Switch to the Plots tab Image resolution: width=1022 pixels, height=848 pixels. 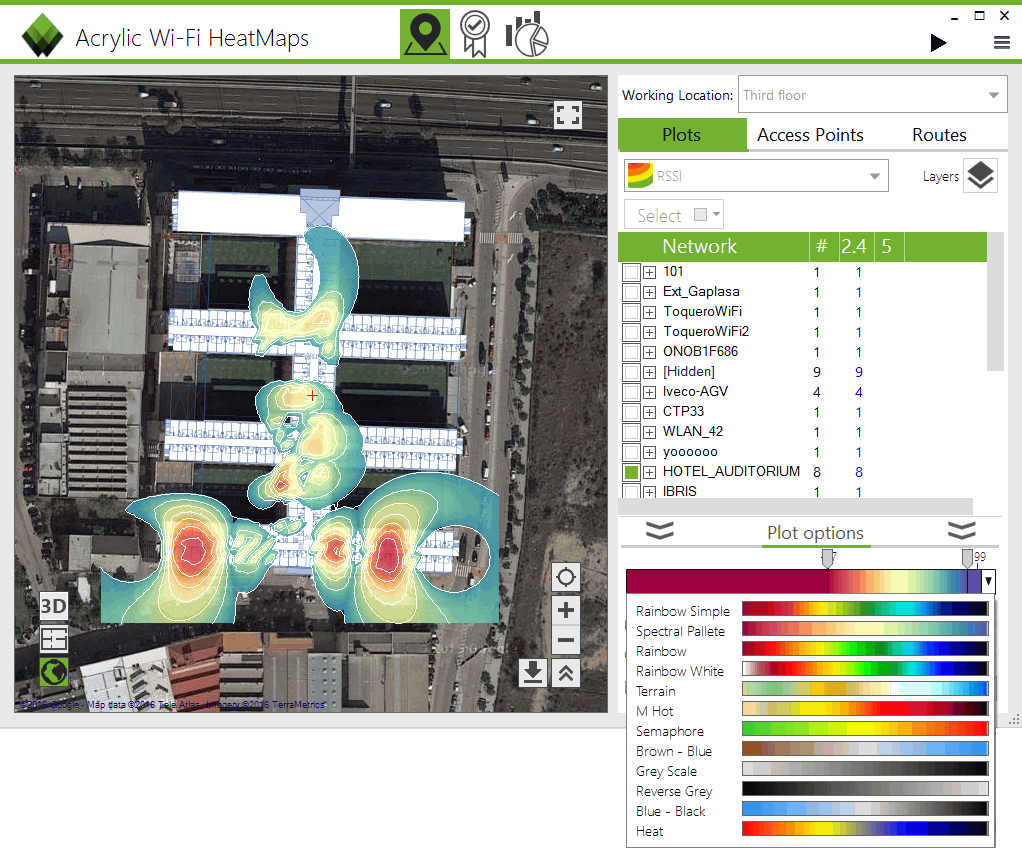pos(682,135)
